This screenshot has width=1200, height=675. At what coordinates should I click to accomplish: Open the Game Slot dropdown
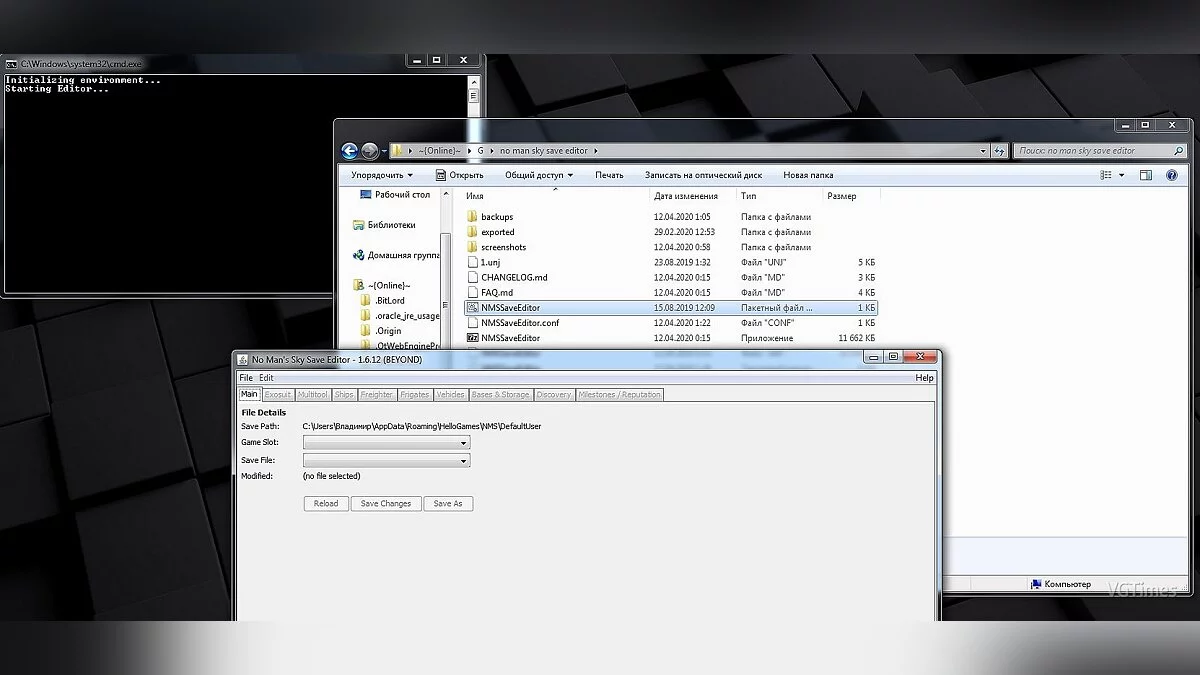point(386,442)
